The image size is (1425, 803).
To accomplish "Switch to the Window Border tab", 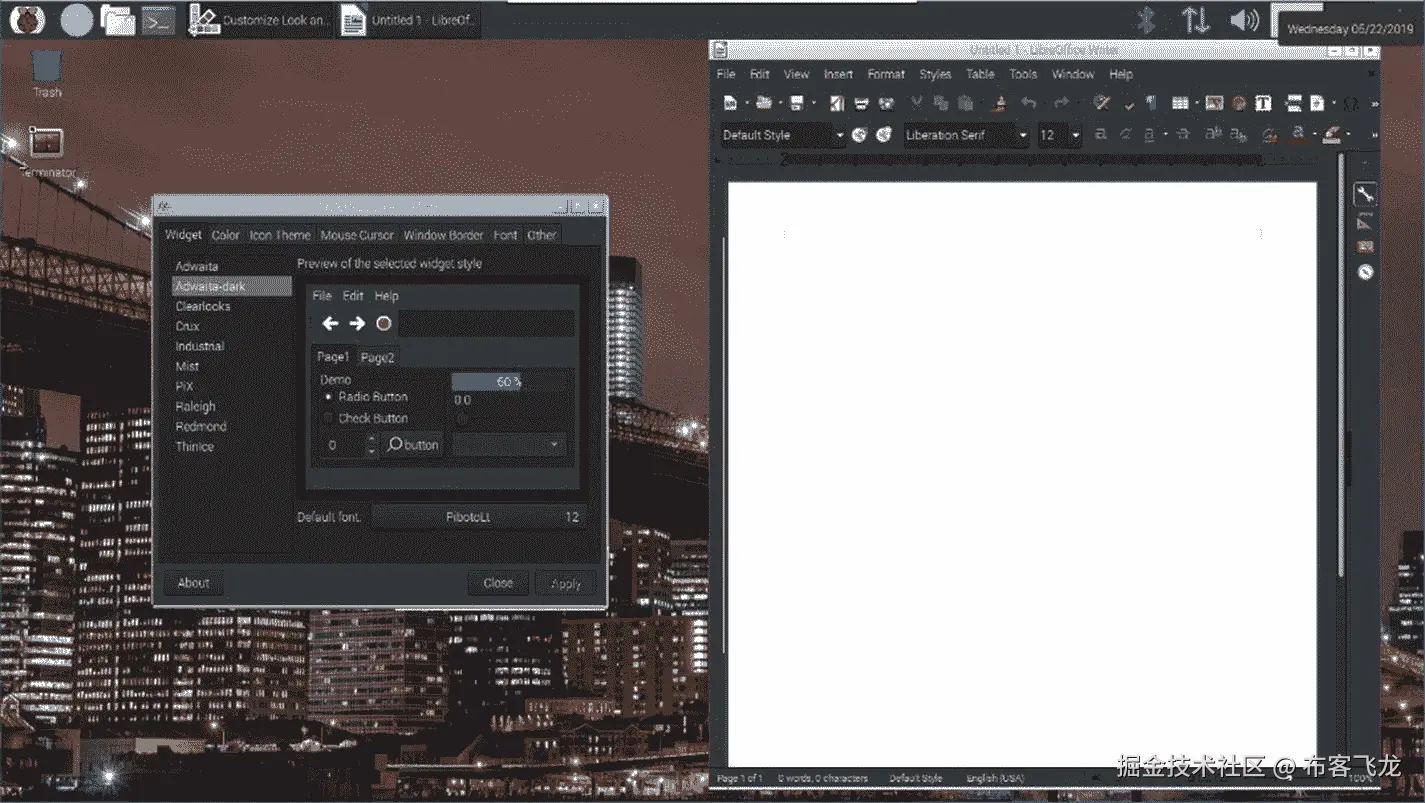I will click(443, 235).
